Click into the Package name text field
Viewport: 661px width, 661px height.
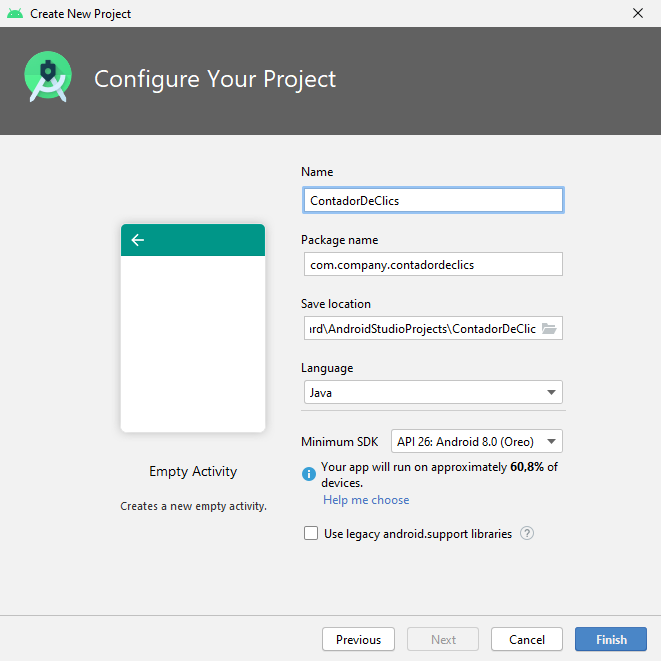tap(432, 265)
